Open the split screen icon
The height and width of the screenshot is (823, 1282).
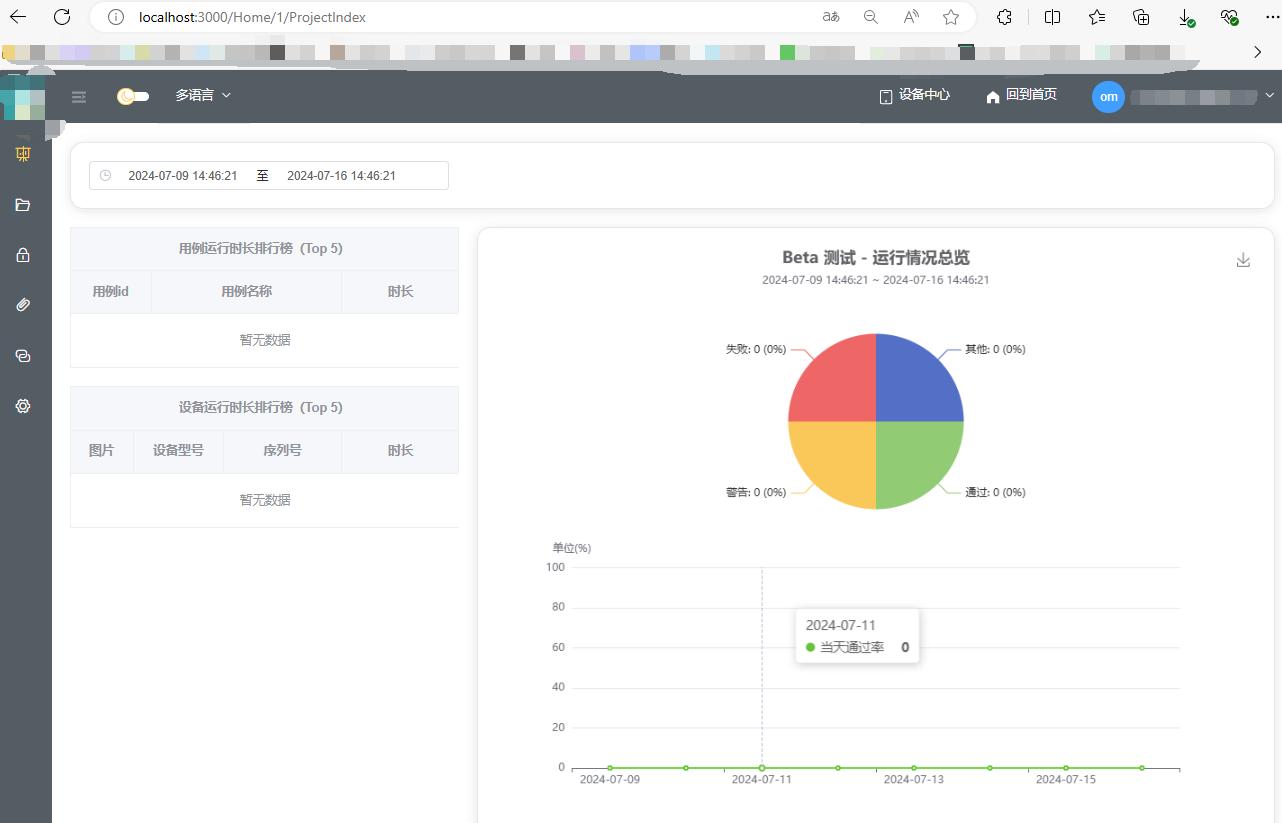tap(1052, 17)
